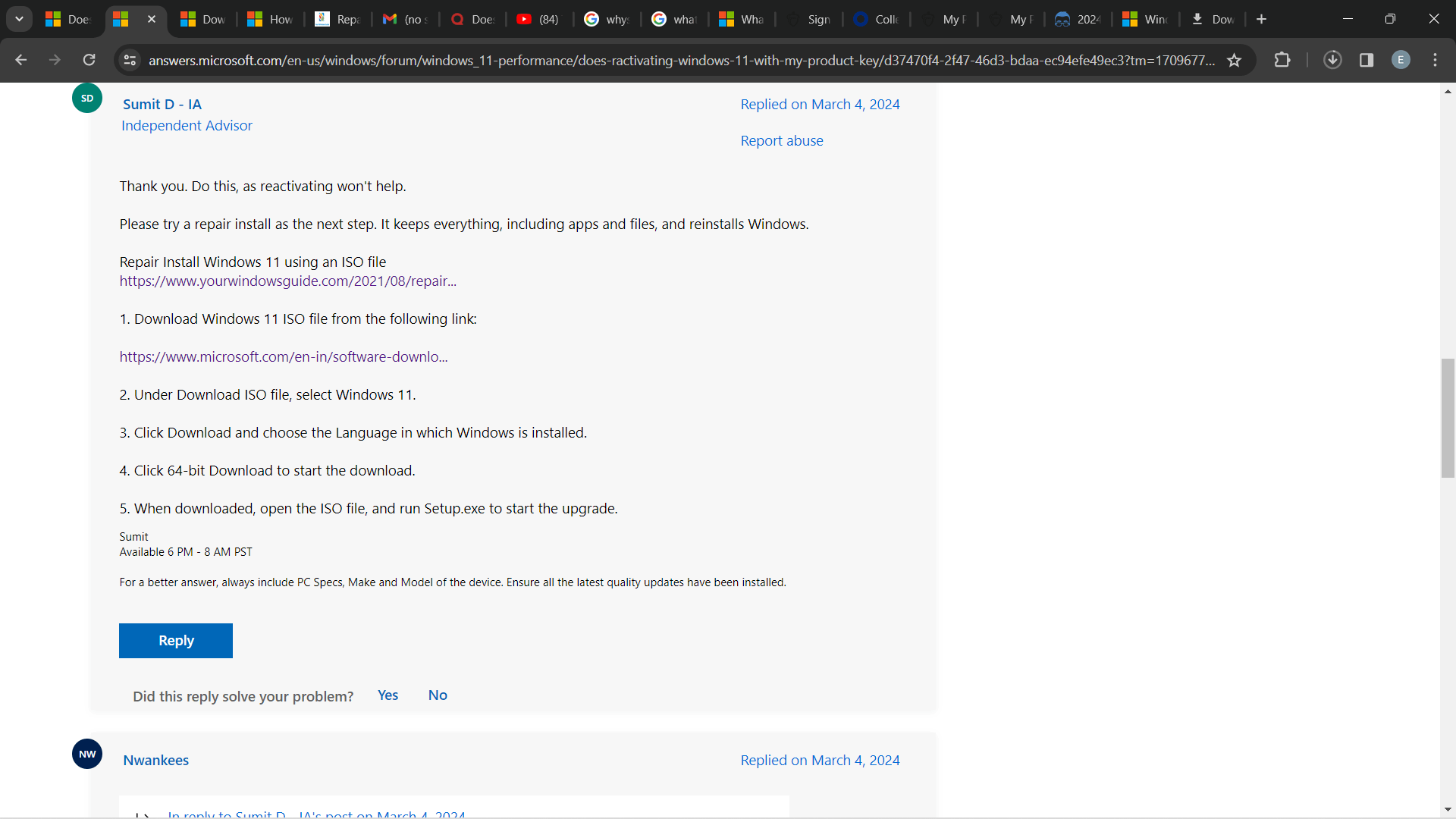Bookmark this page with star icon
The image size is (1456, 819).
pos(1235,60)
